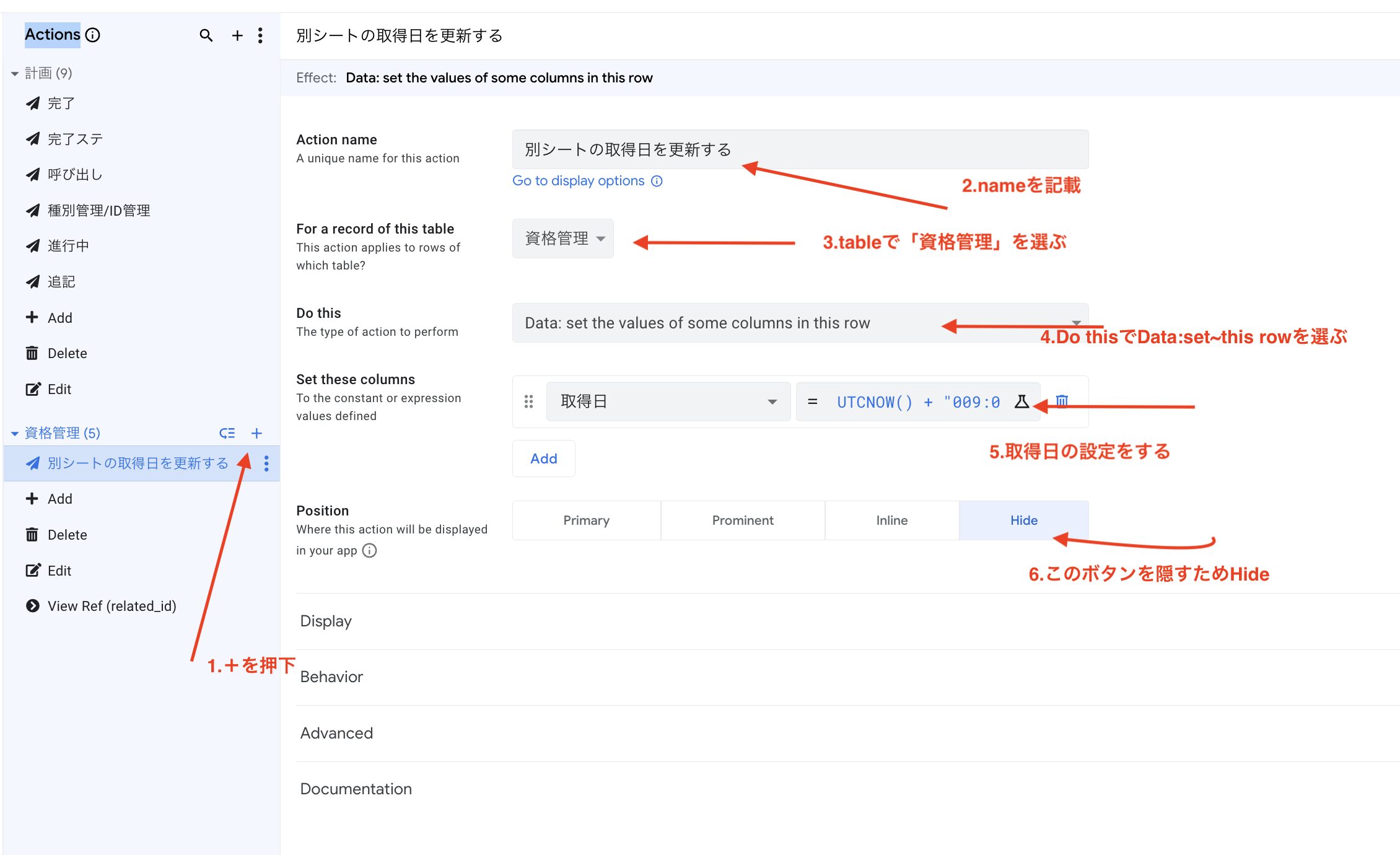Select the Prominent position option

[742, 520]
